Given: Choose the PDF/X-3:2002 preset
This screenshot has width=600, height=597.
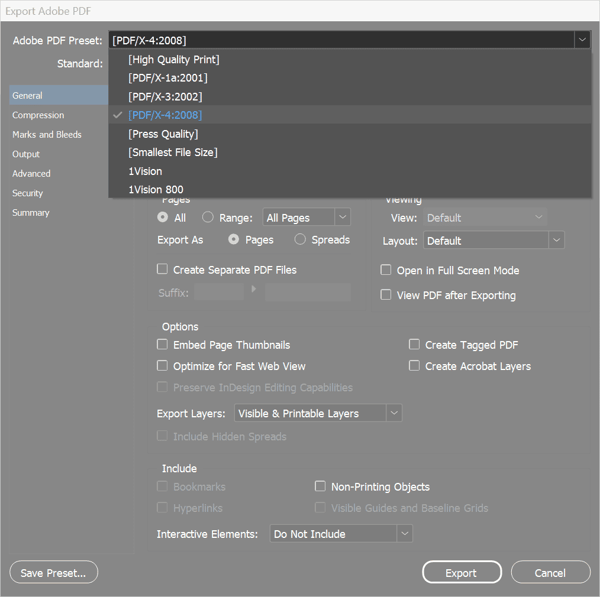Looking at the screenshot, I should [350, 96].
